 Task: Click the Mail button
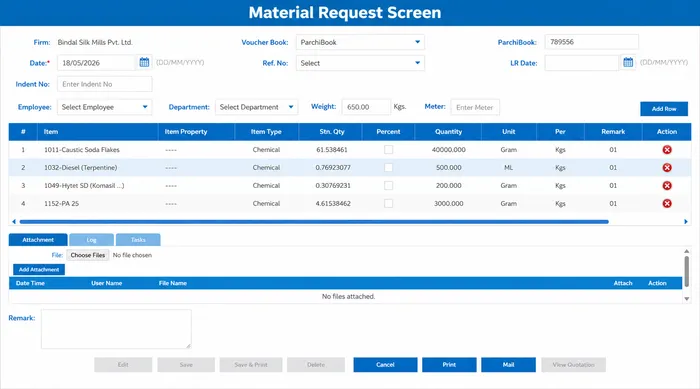508,364
